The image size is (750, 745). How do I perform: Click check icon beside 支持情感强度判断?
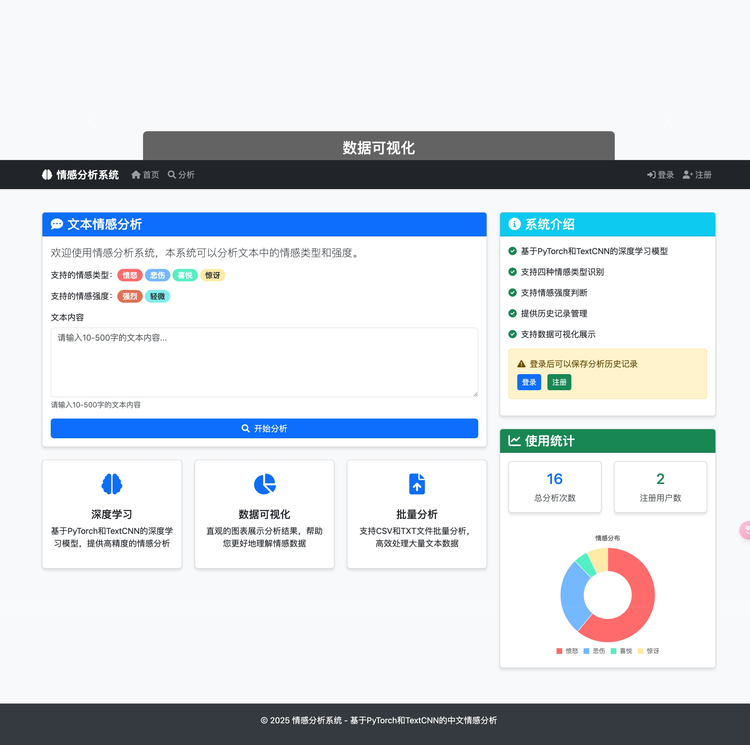point(512,292)
